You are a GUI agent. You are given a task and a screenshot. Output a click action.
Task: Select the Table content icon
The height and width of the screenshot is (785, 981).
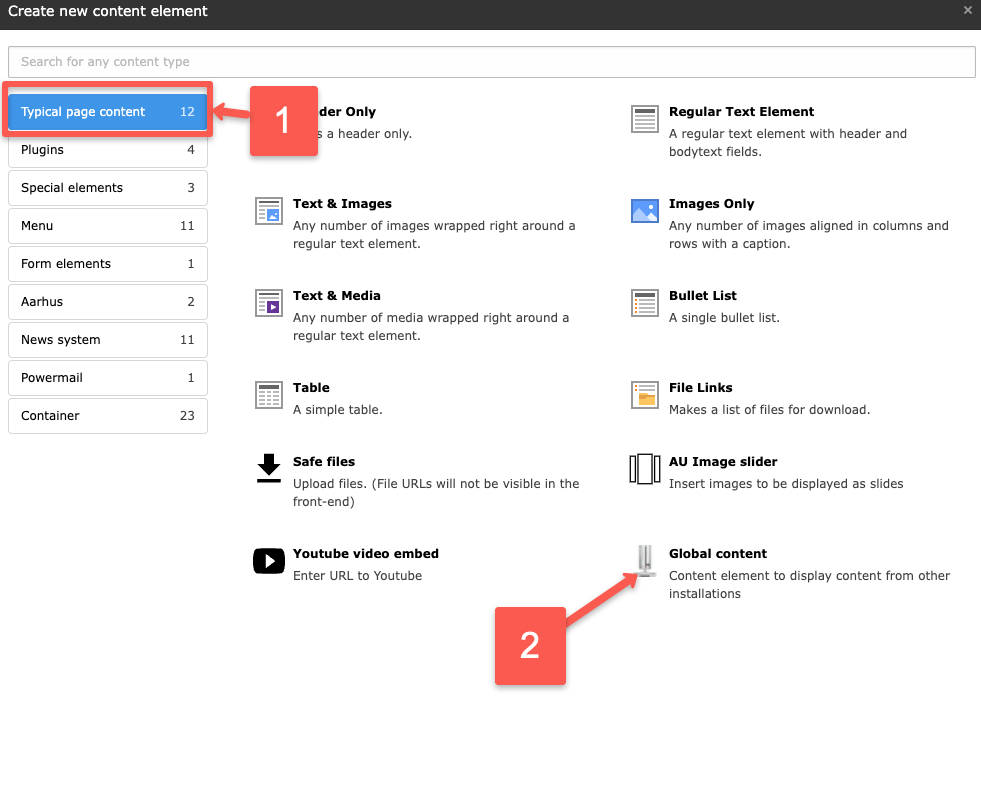[269, 395]
